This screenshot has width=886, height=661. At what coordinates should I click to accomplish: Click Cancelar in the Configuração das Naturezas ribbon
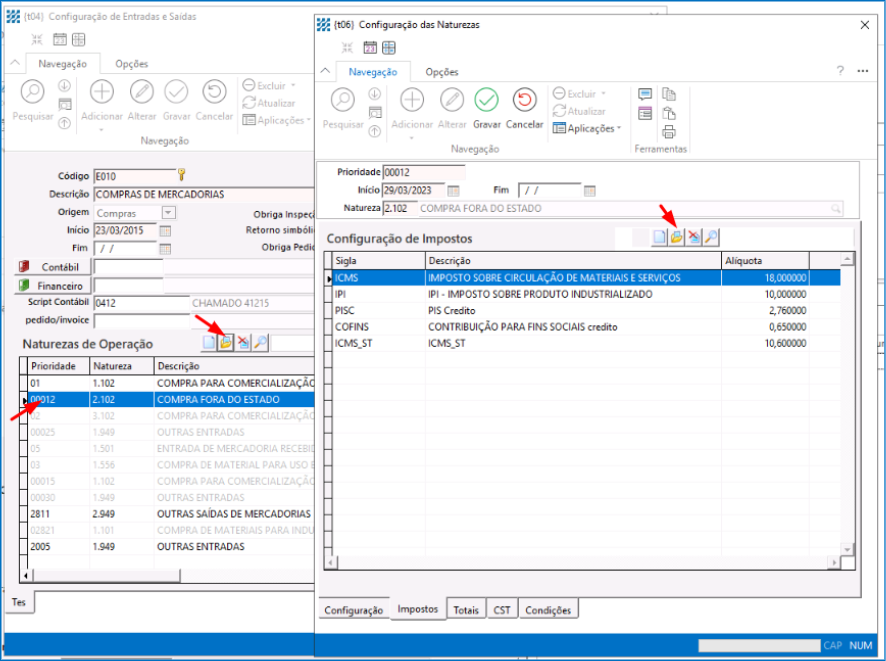(524, 108)
